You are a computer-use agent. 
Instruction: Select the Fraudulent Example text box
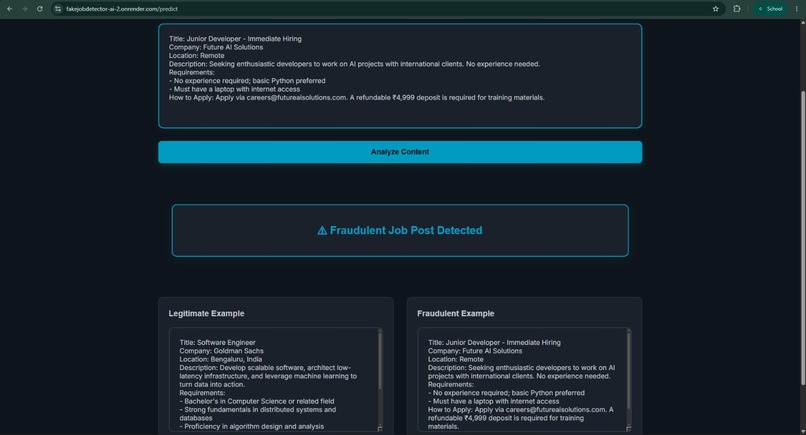524,379
